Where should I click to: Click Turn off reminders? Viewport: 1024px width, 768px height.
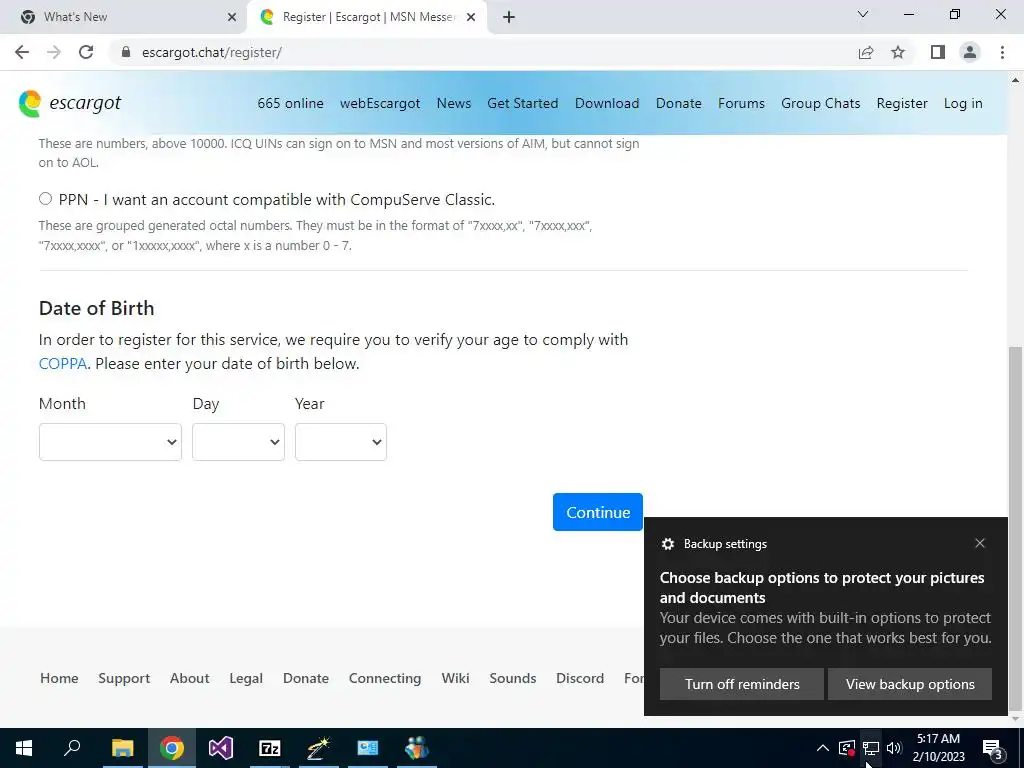(x=742, y=684)
